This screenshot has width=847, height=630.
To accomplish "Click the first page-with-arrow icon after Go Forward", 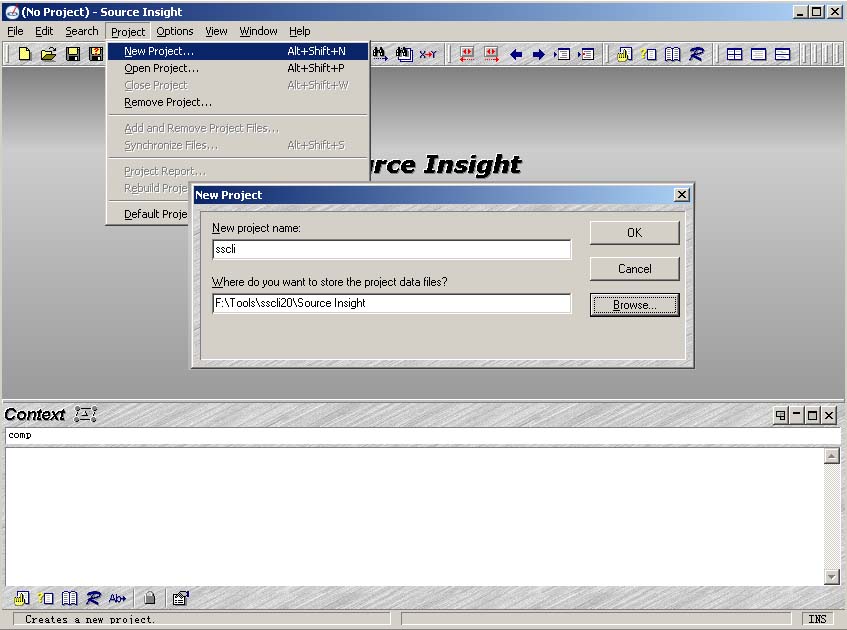I will (x=562, y=54).
